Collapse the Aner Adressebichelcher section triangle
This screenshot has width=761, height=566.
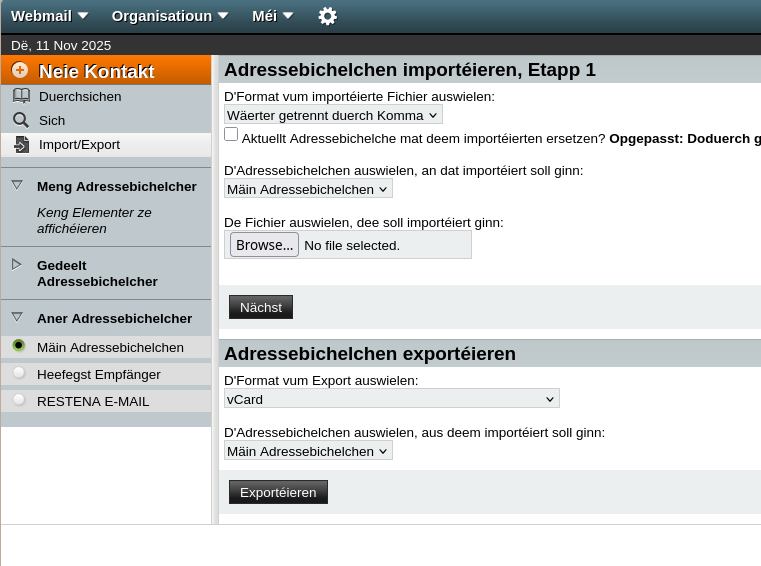(17, 317)
